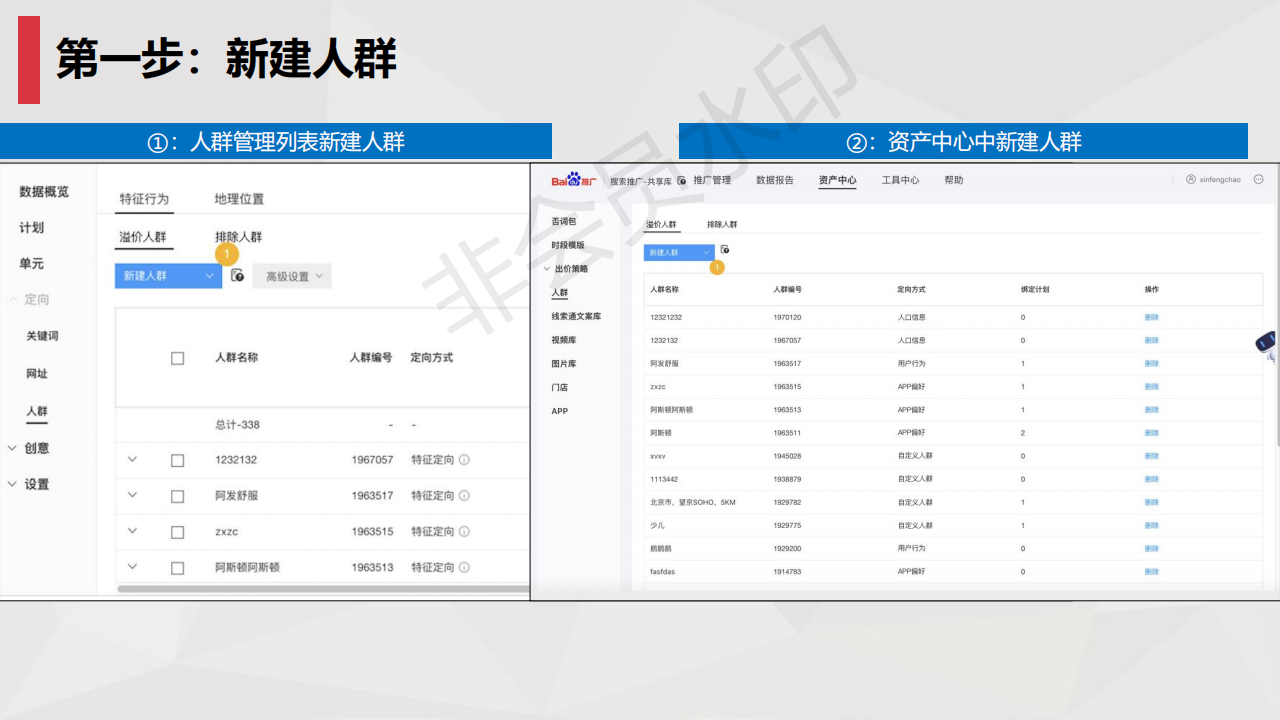Click 删除 for the fasfdas row

coord(1152,571)
